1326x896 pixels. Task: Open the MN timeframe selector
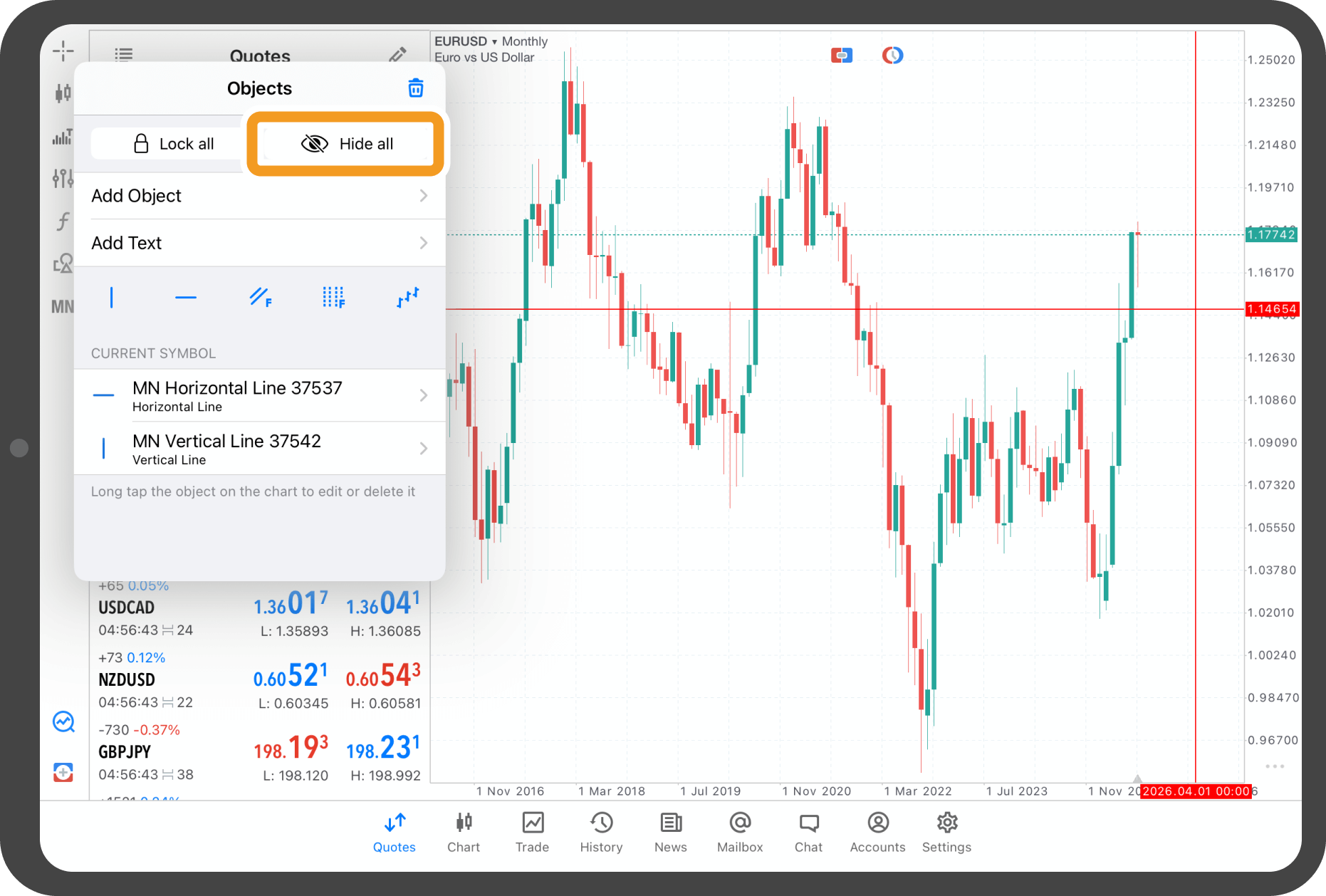(x=63, y=307)
